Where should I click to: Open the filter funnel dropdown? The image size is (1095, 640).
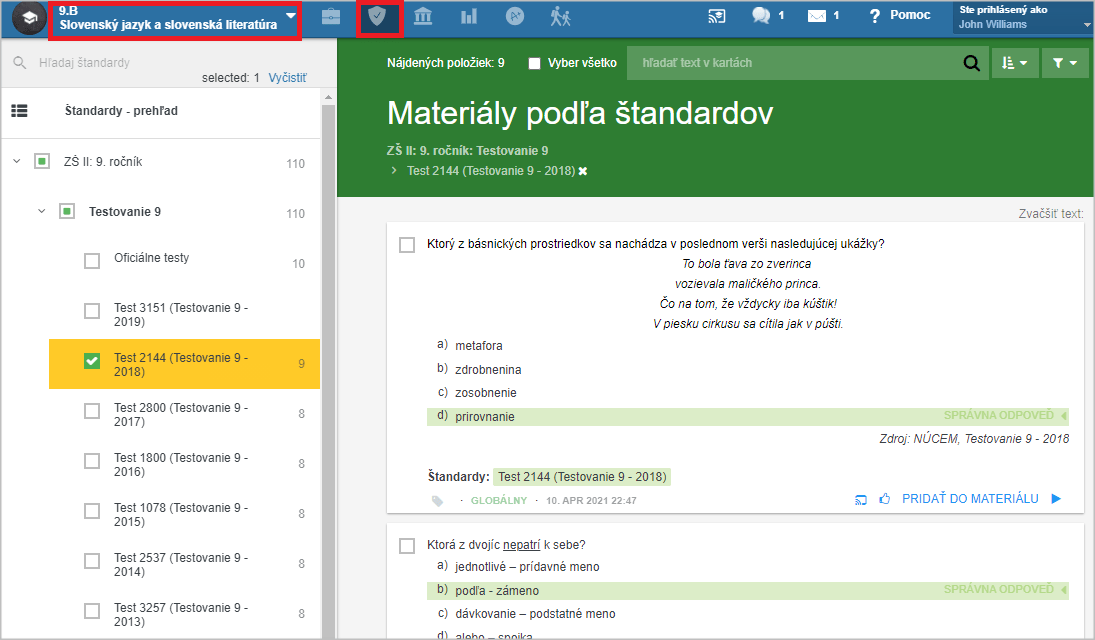point(1065,63)
